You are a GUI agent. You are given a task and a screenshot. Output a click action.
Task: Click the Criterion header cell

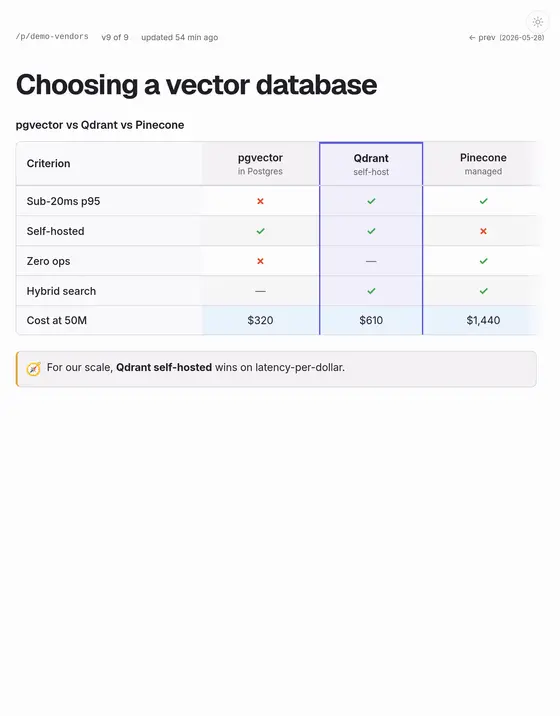pyautogui.click(x=109, y=163)
